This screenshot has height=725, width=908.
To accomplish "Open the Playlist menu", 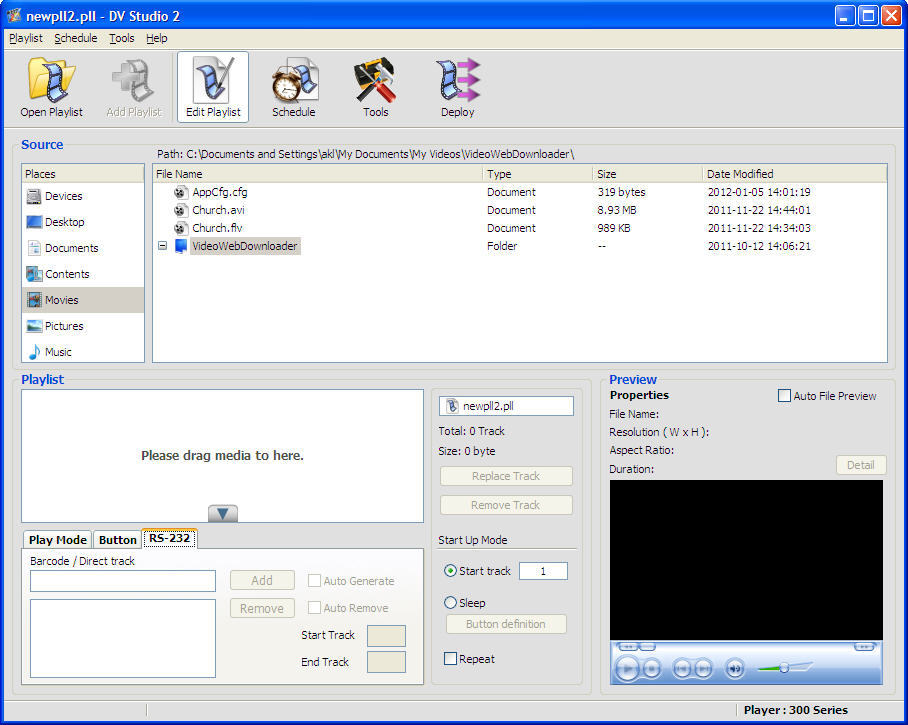I will point(26,38).
